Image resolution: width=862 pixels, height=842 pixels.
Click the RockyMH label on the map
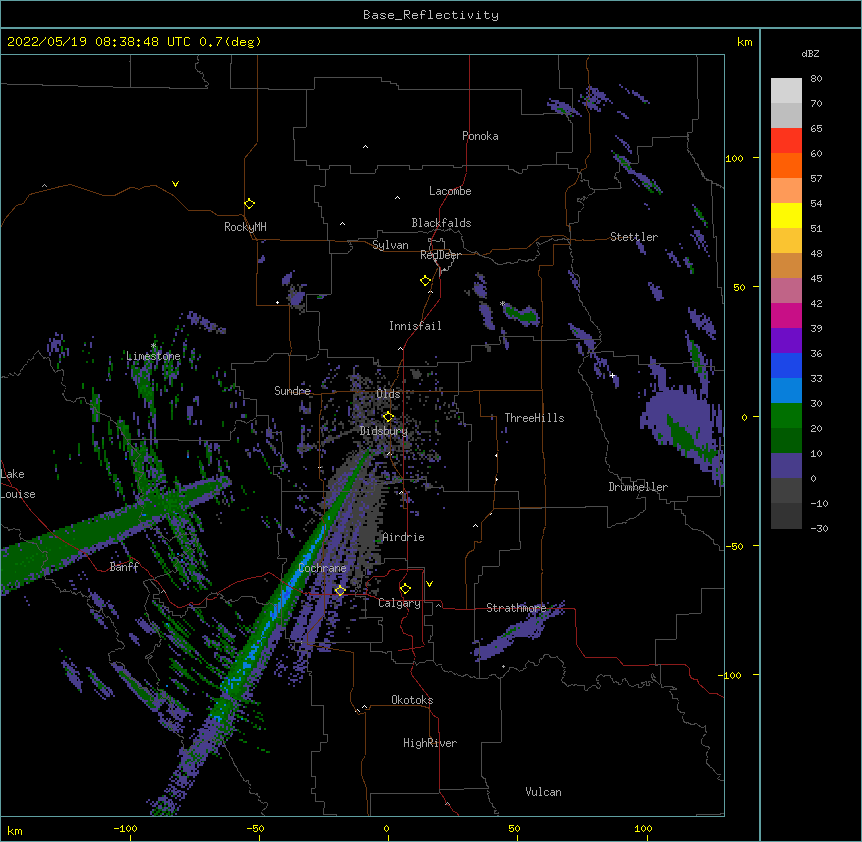(x=245, y=227)
